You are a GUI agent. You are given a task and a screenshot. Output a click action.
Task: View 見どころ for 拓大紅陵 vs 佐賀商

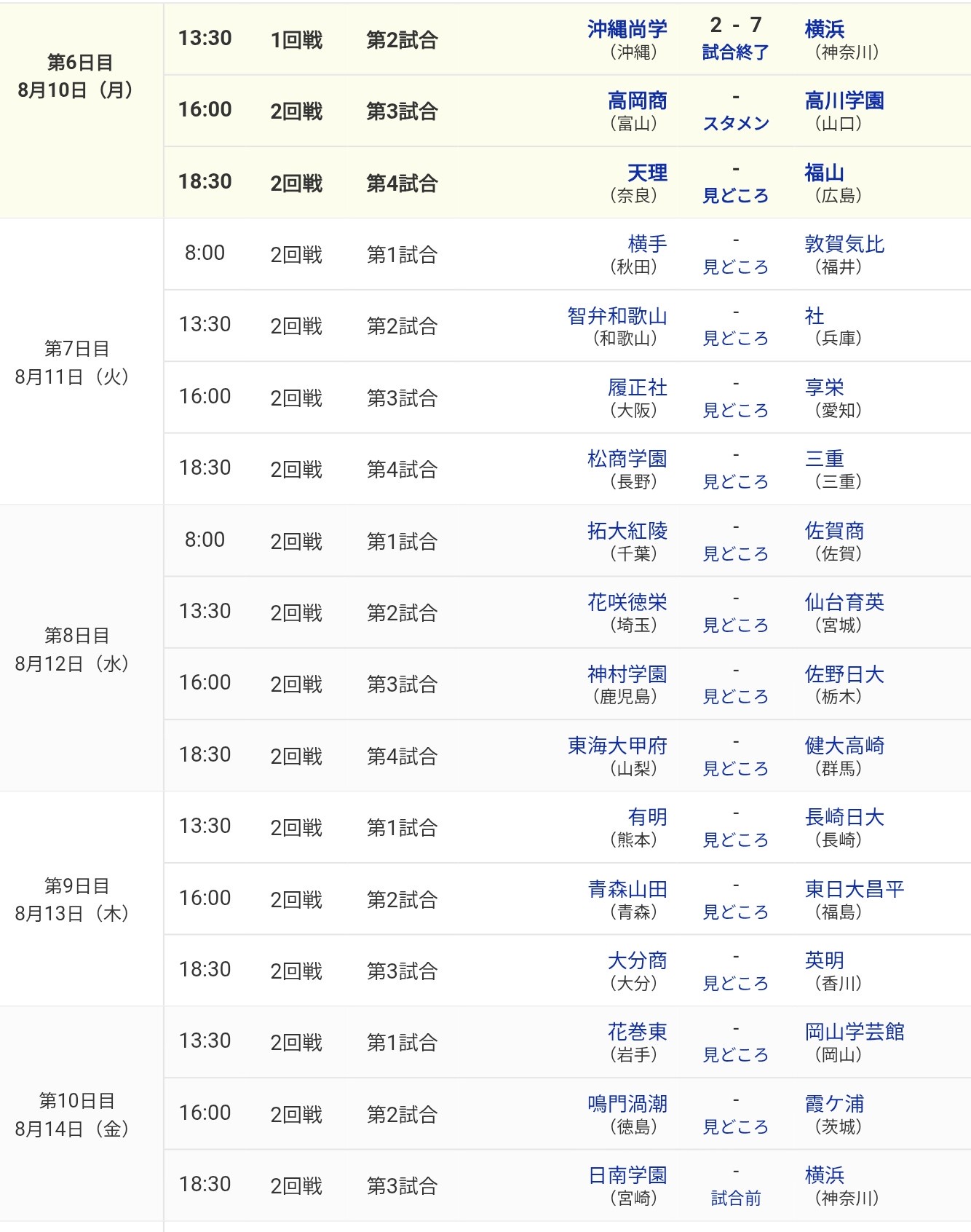tap(735, 554)
